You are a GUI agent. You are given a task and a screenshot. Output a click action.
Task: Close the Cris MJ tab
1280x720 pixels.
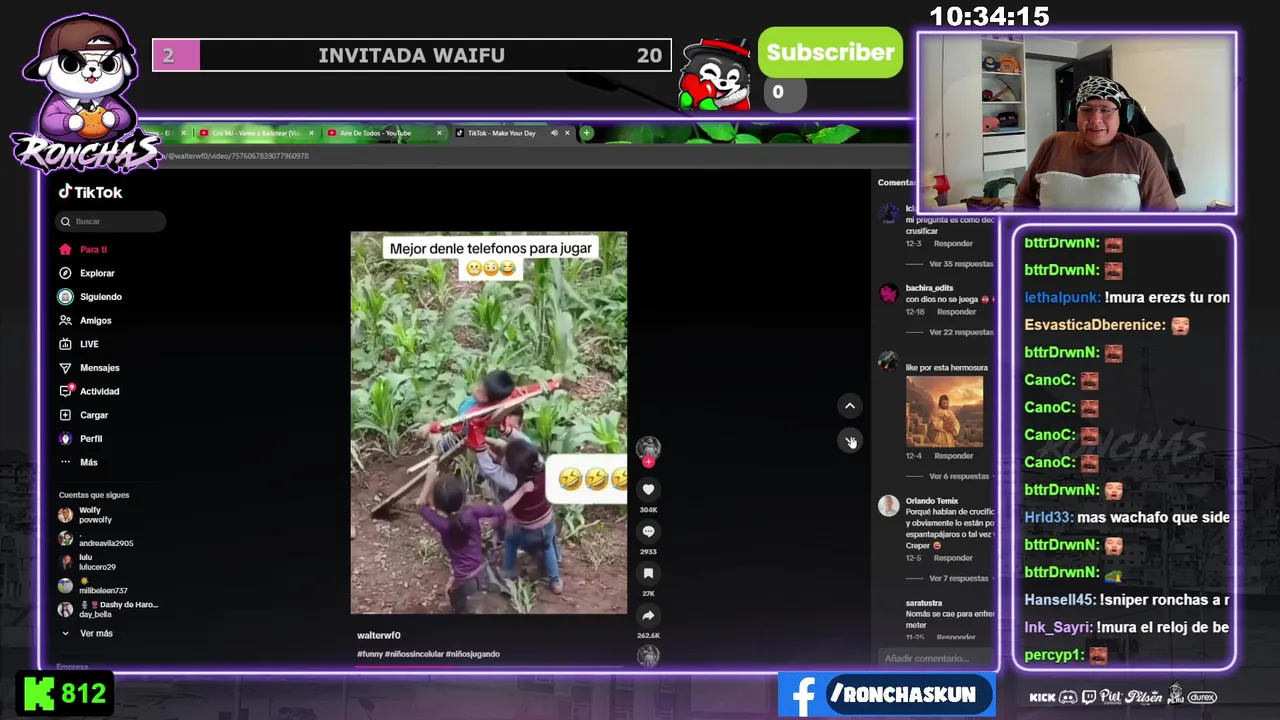tap(311, 133)
